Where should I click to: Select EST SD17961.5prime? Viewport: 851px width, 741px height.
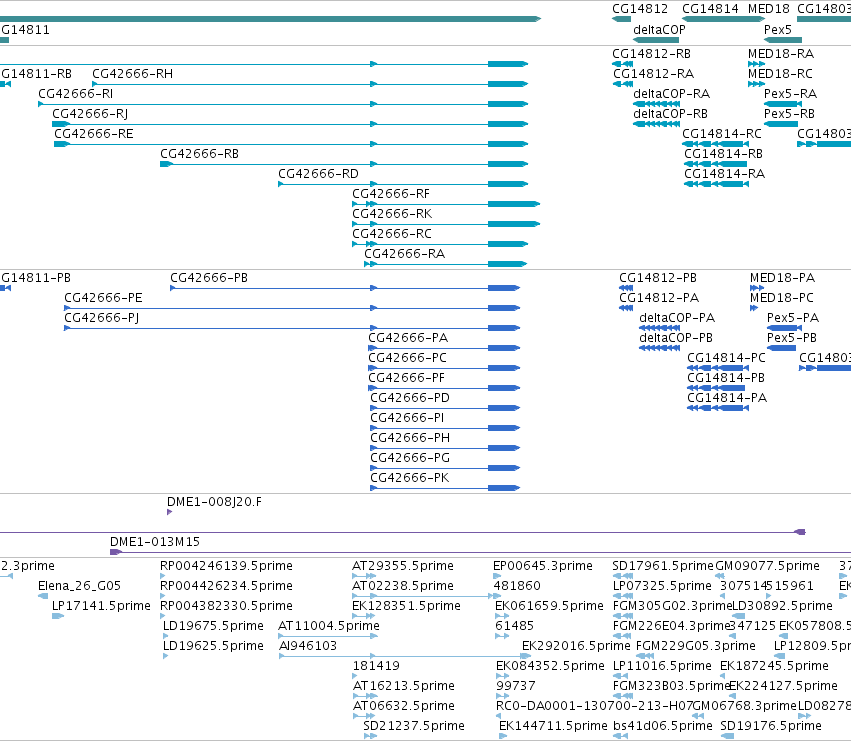[x=663, y=566]
